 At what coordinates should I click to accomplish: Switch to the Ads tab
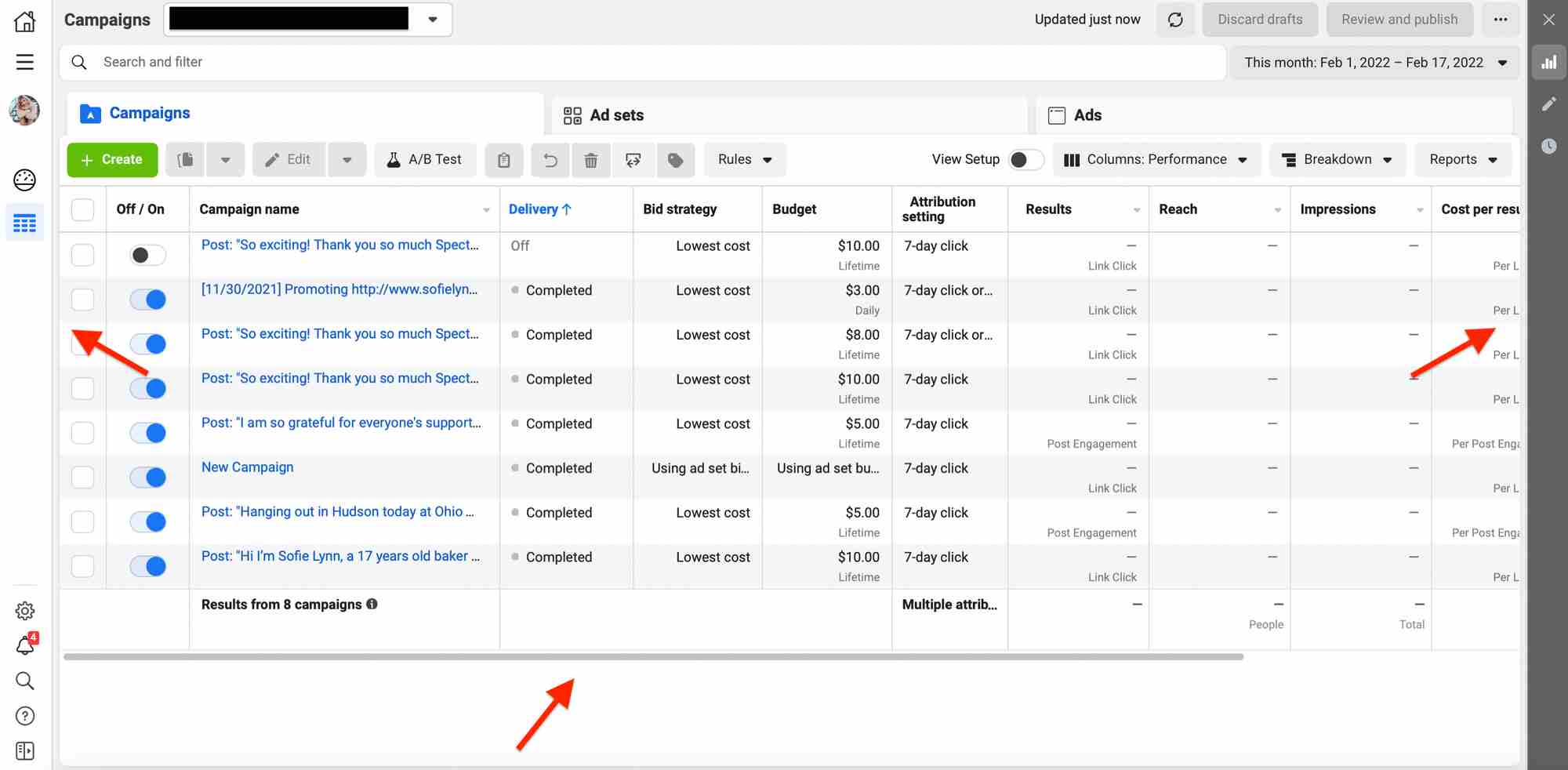(x=1087, y=114)
